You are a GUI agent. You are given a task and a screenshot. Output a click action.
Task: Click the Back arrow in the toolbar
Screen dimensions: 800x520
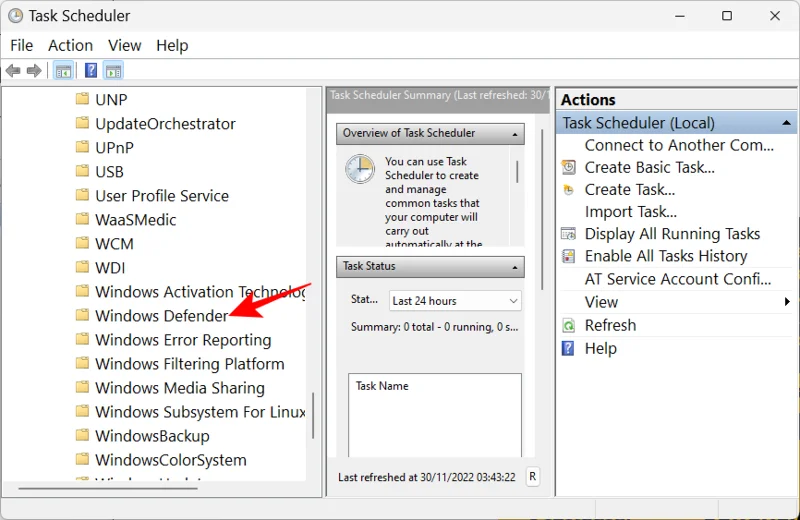(13, 71)
